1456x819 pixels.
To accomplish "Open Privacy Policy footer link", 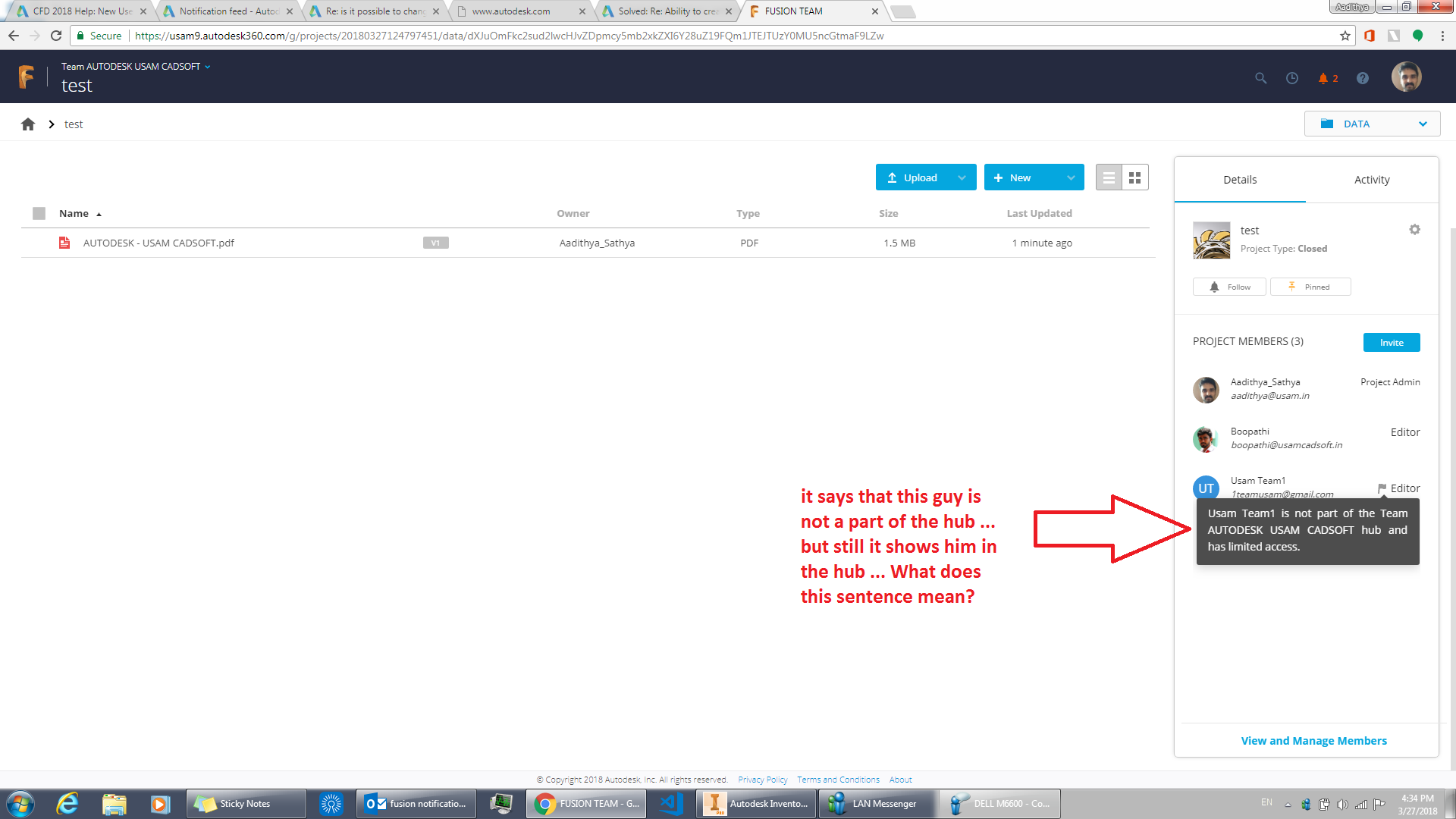I will tap(762, 780).
